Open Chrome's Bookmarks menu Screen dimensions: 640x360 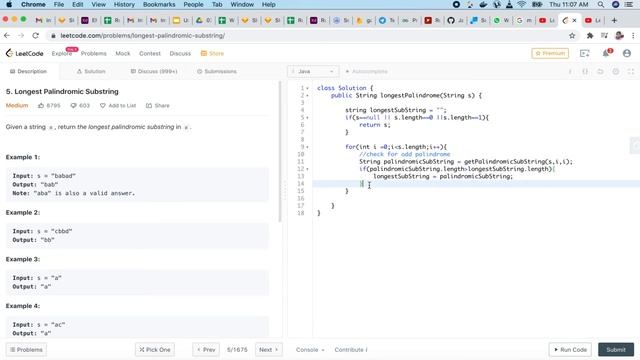[159, 4]
